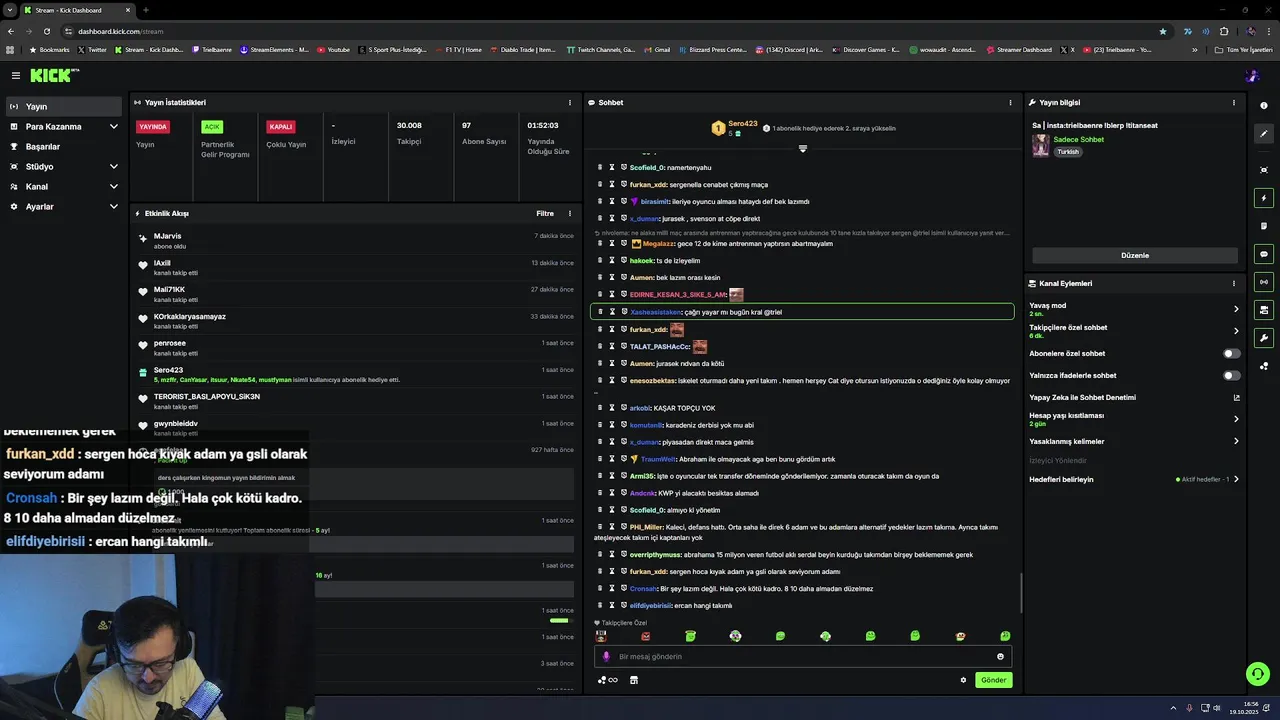The width and height of the screenshot is (1280, 720).
Task: Open the Streamer Dashboard bookmark
Action: click(1019, 49)
